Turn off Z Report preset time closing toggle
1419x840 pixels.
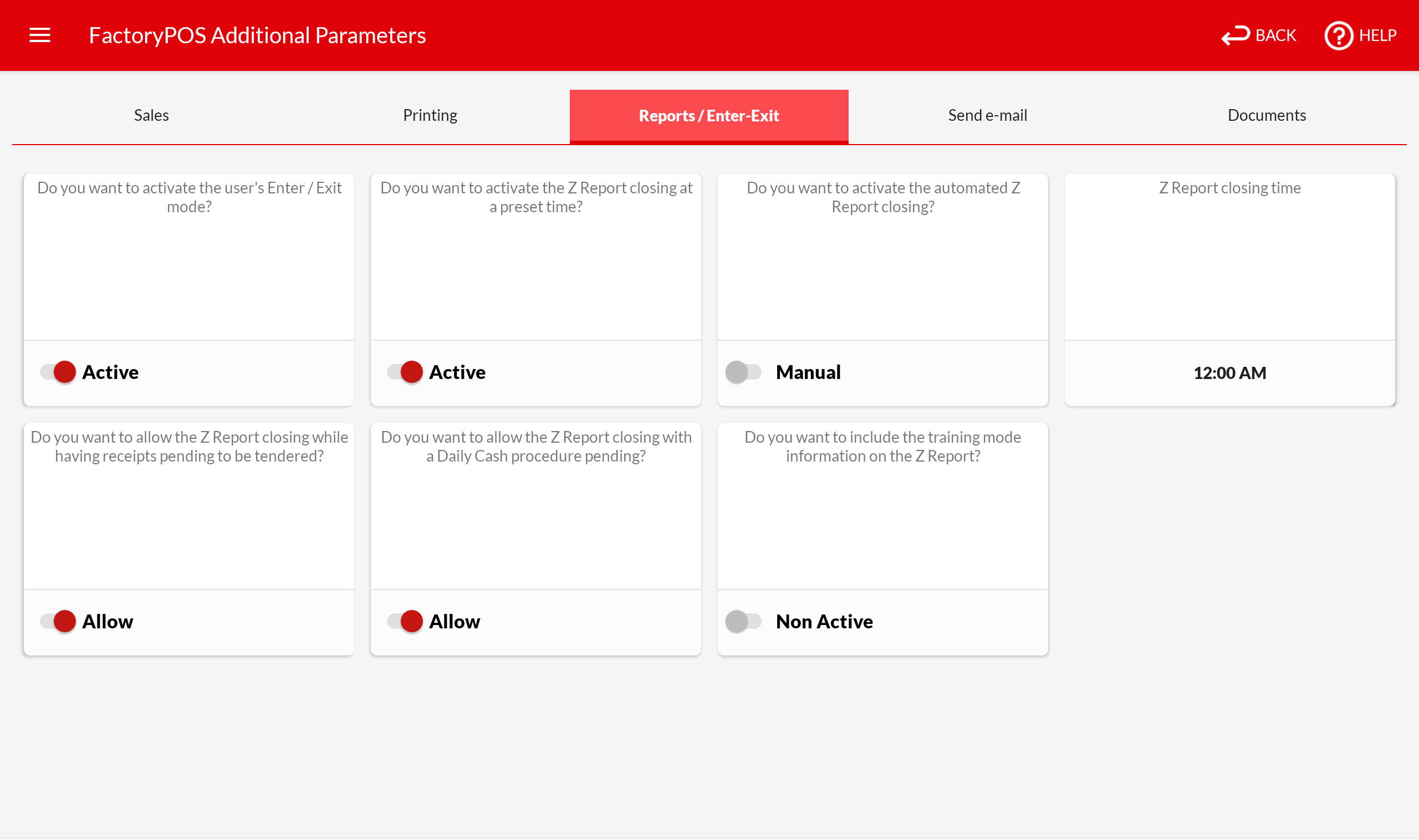(405, 372)
